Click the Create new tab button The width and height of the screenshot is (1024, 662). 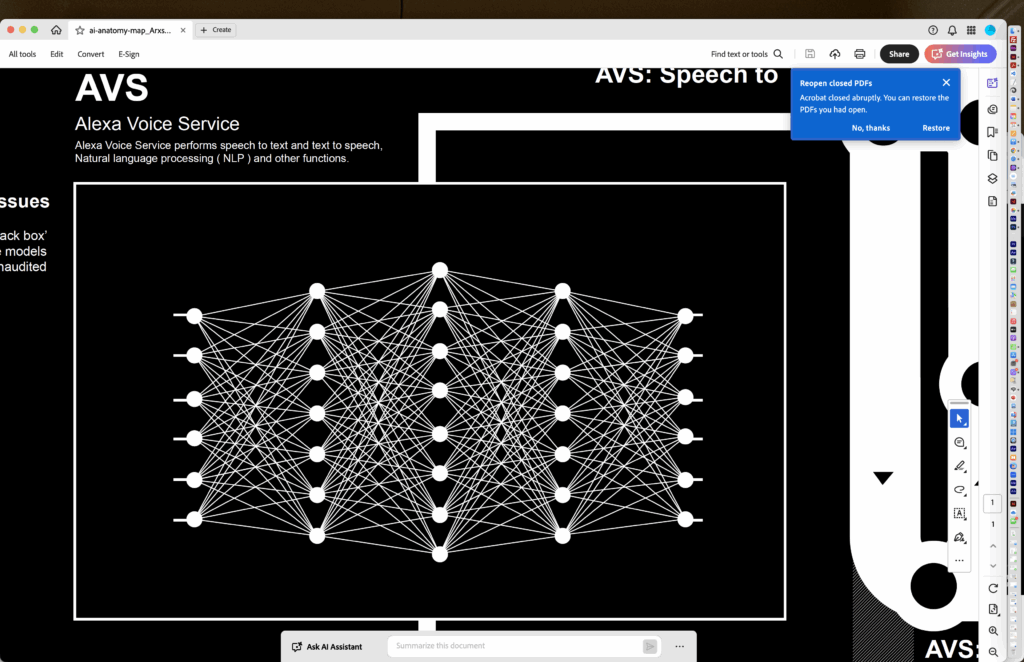tap(216, 30)
